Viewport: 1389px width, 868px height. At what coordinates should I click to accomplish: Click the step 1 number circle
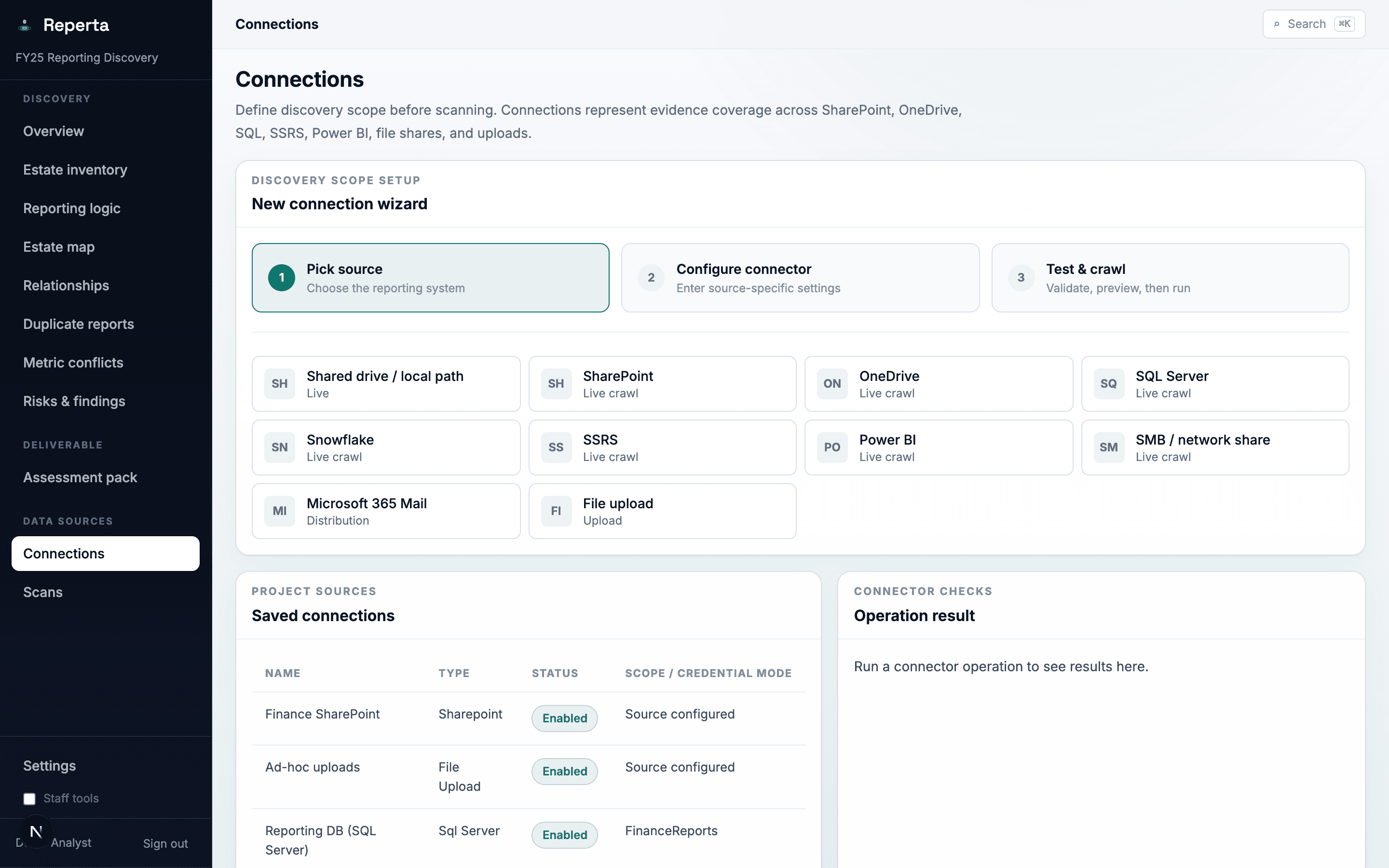coord(281,278)
